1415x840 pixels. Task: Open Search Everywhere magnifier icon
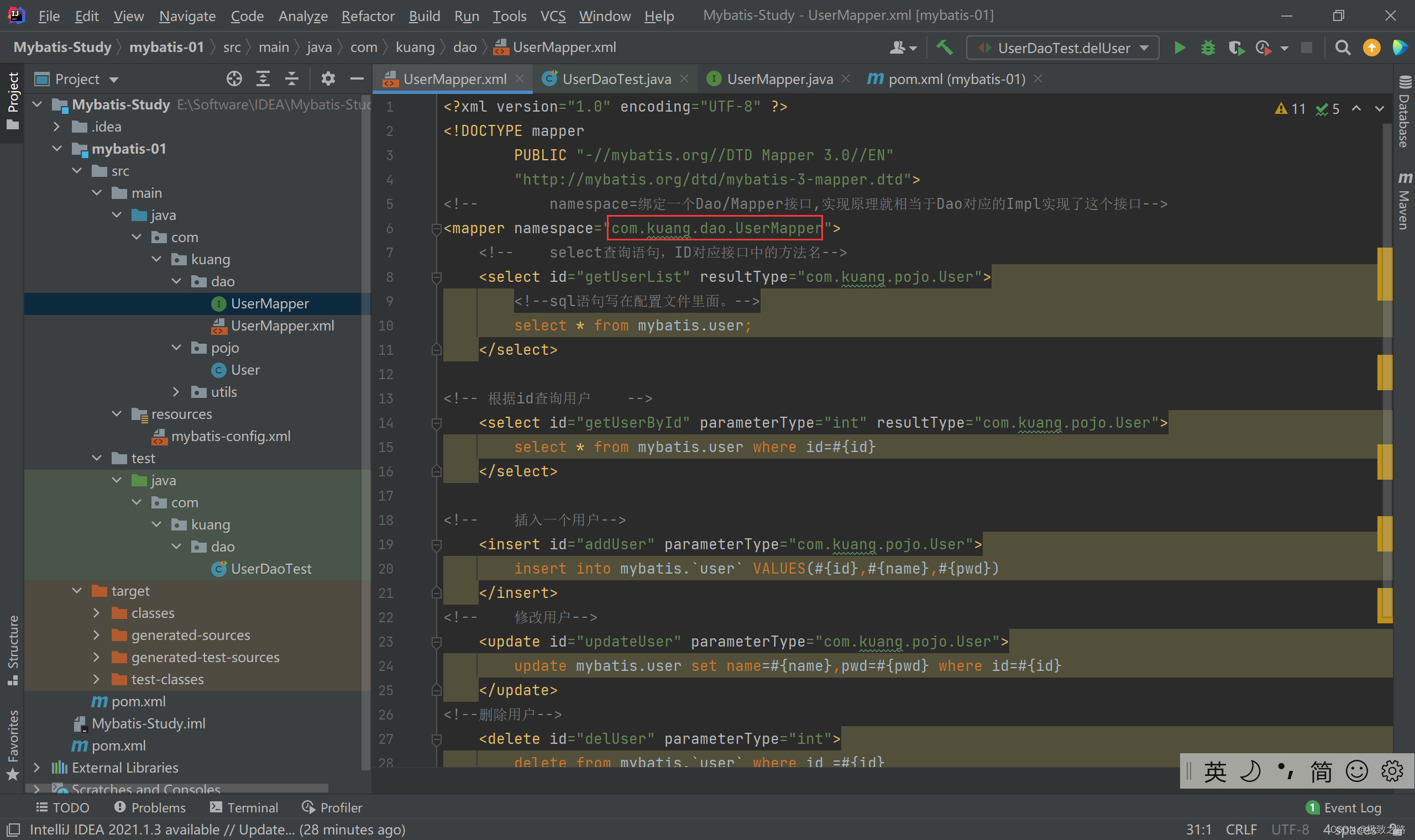(1343, 48)
